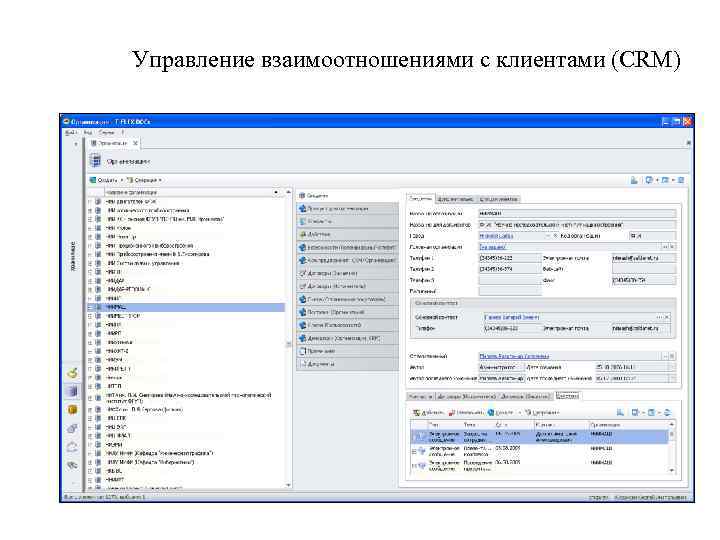Select the Организации document tab
The height and width of the screenshot is (540, 720).
coord(114,143)
